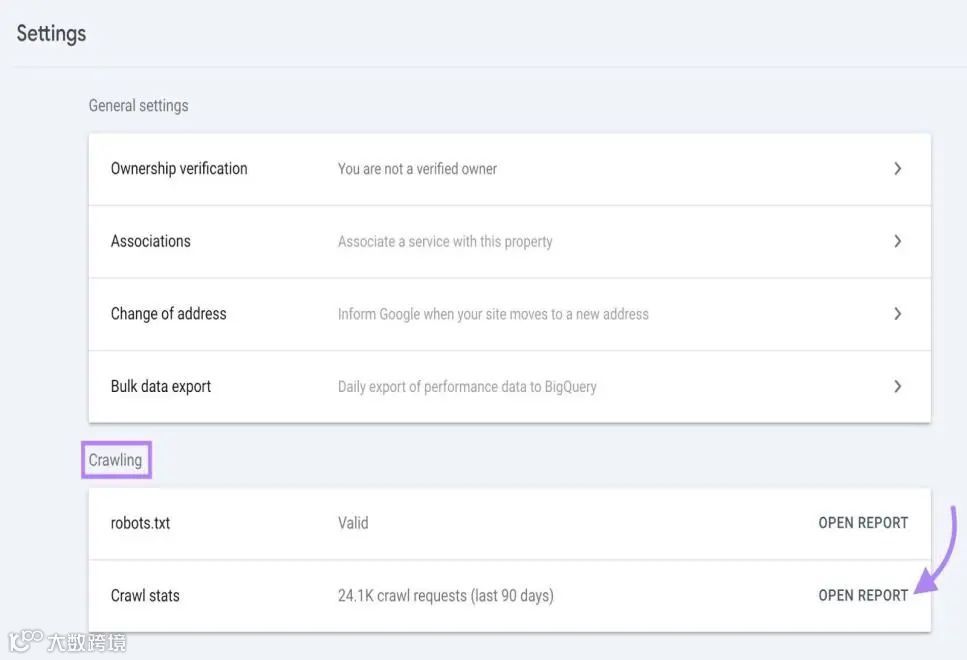Viewport: 967px width, 660px height.
Task: Click the watermark logo icon at bottom-left
Action: tap(25, 640)
